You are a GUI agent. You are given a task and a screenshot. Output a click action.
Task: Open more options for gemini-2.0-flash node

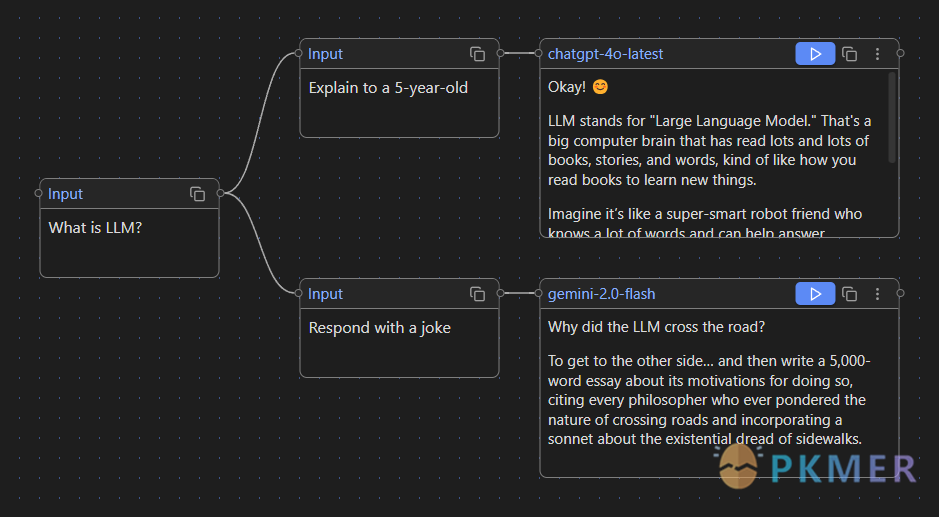[x=878, y=294]
